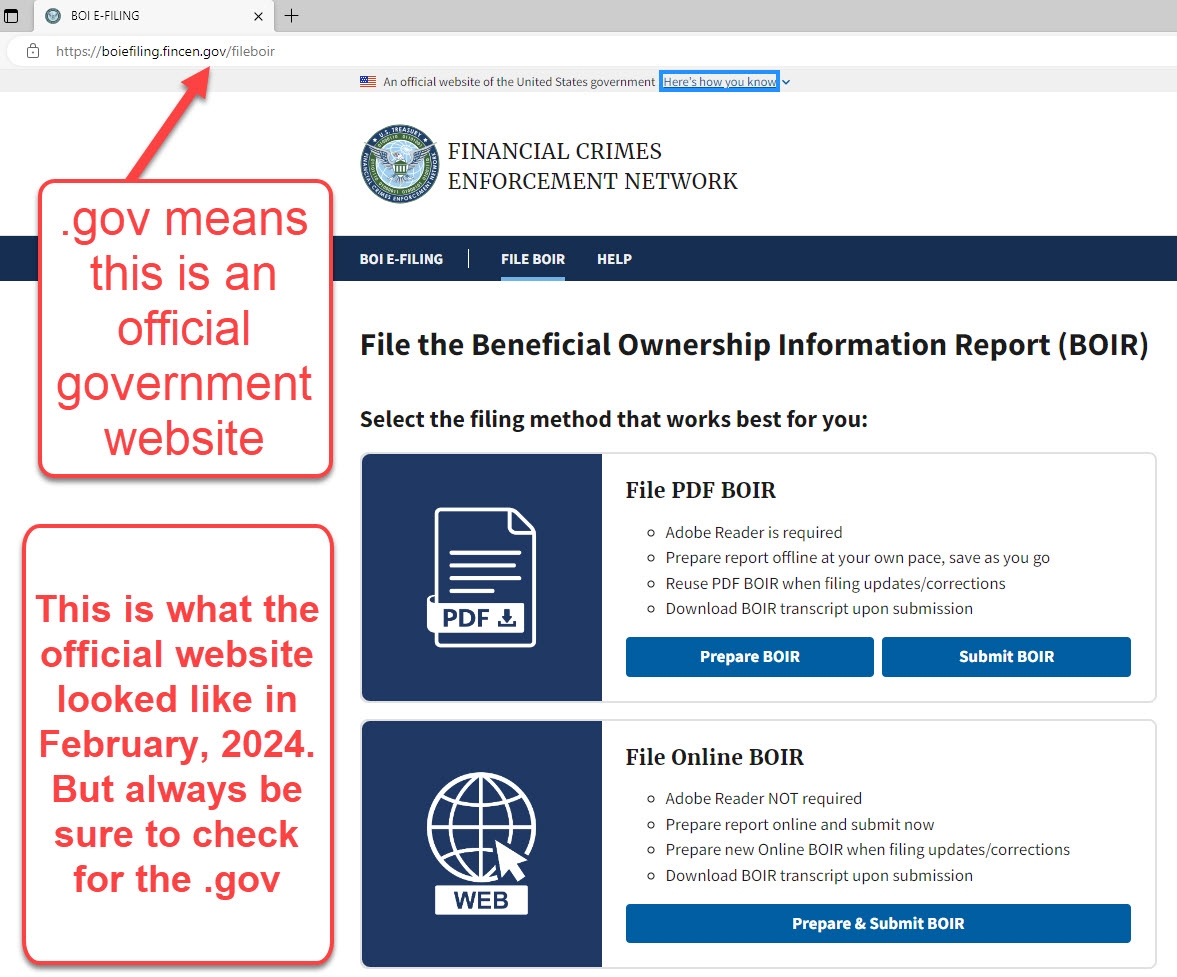Click the Financial Crimes Enforcement Network title

point(592,166)
